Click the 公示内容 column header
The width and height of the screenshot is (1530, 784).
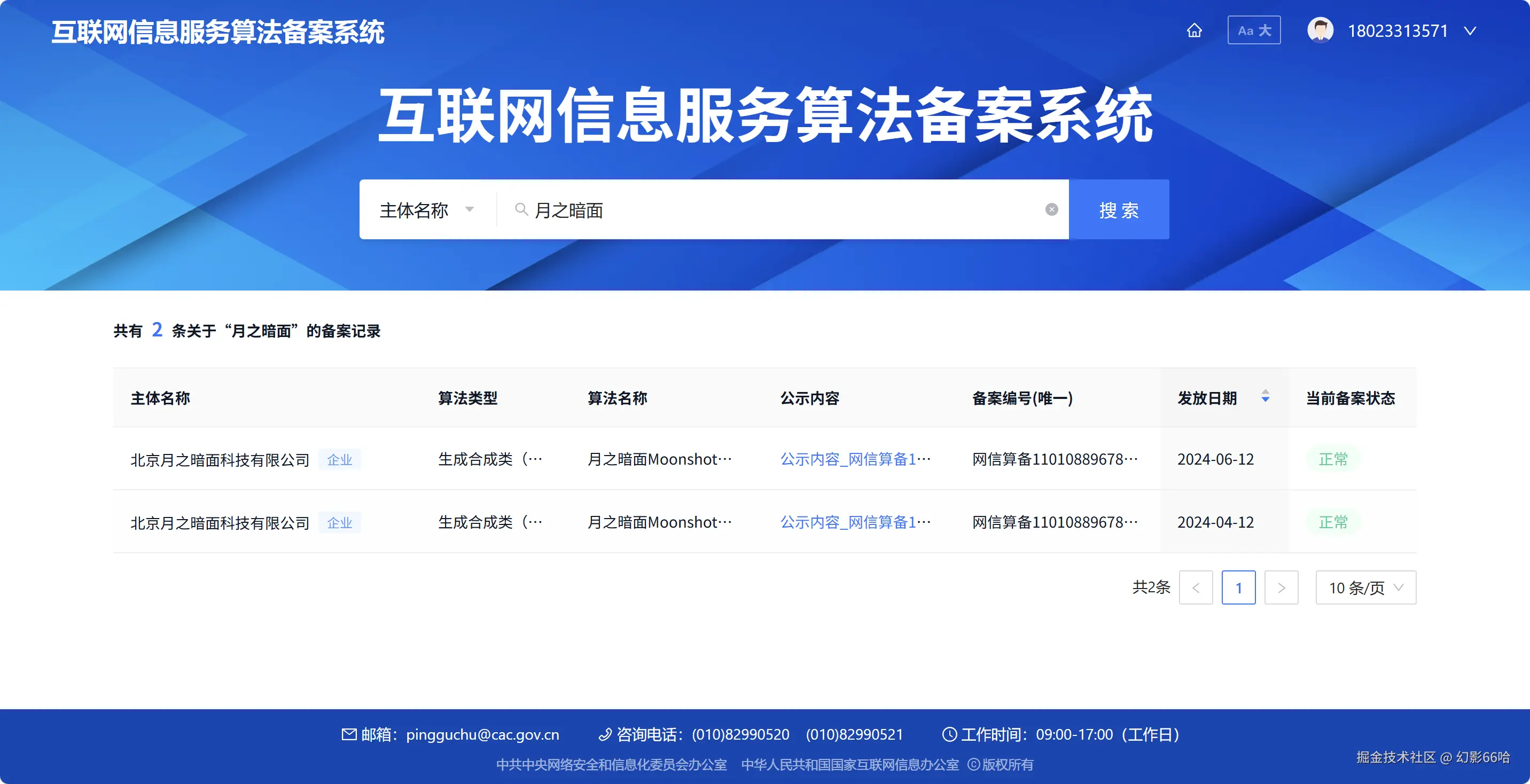[809, 398]
